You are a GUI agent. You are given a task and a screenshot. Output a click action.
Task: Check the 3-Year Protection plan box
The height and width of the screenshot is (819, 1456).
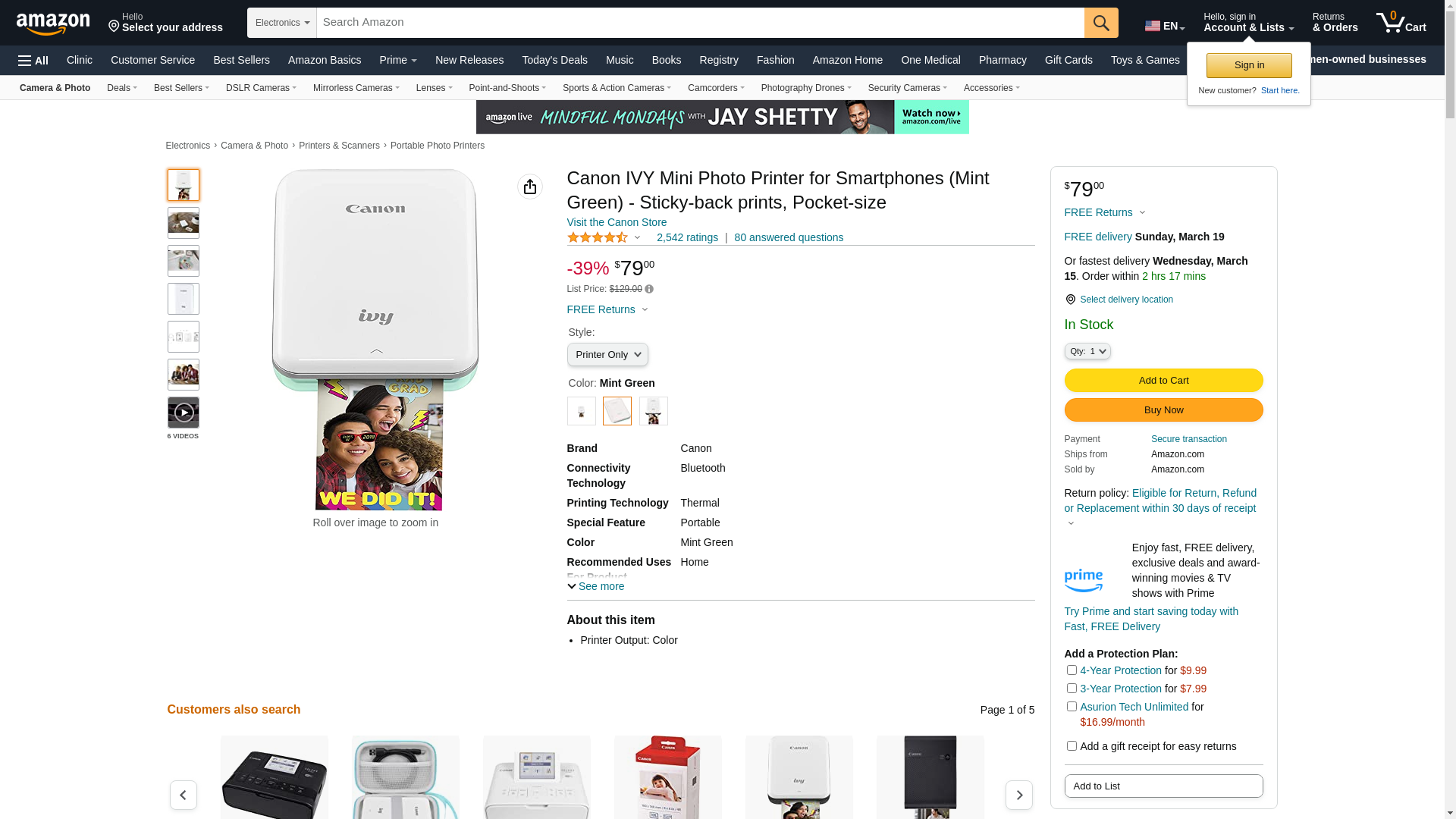[1072, 689]
